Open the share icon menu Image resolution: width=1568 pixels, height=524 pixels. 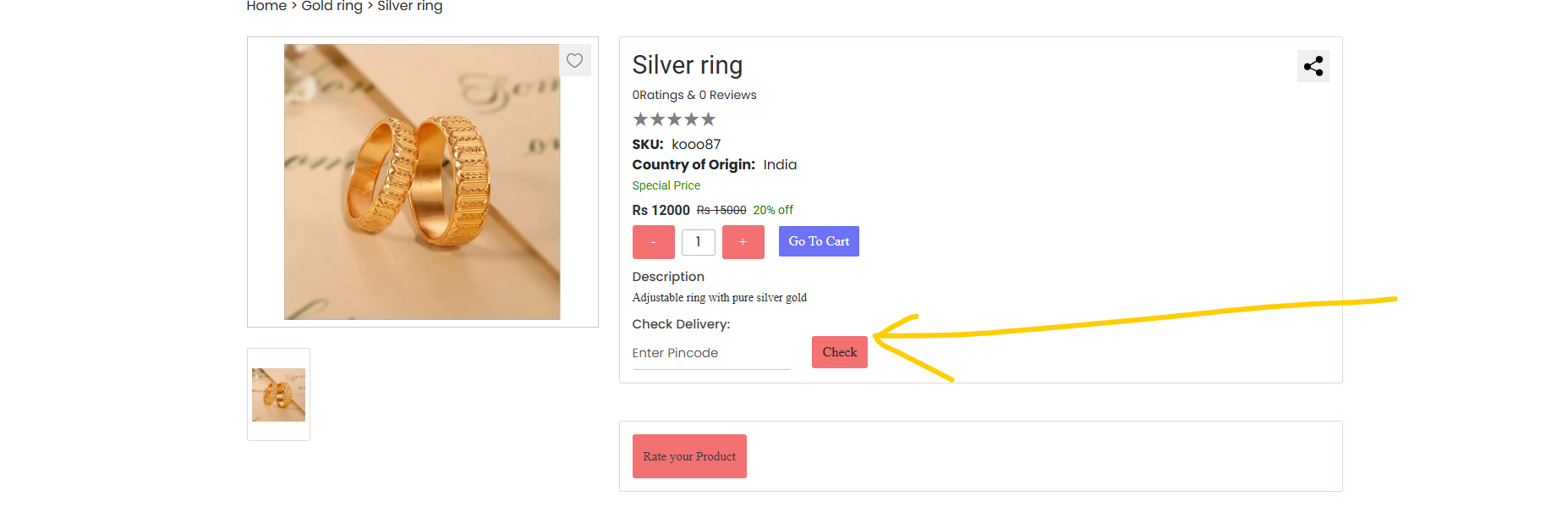click(x=1313, y=66)
